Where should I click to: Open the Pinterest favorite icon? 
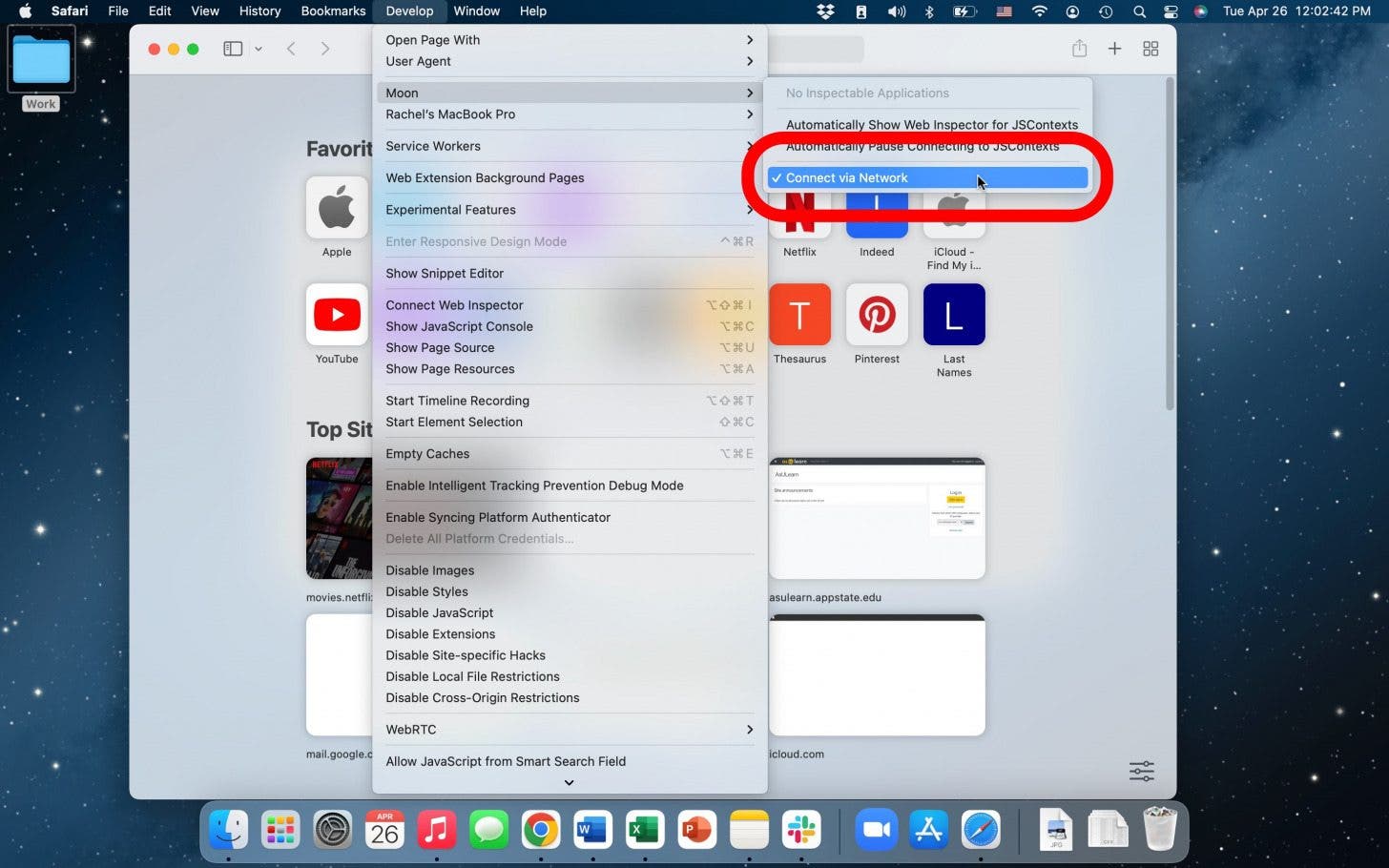click(877, 315)
